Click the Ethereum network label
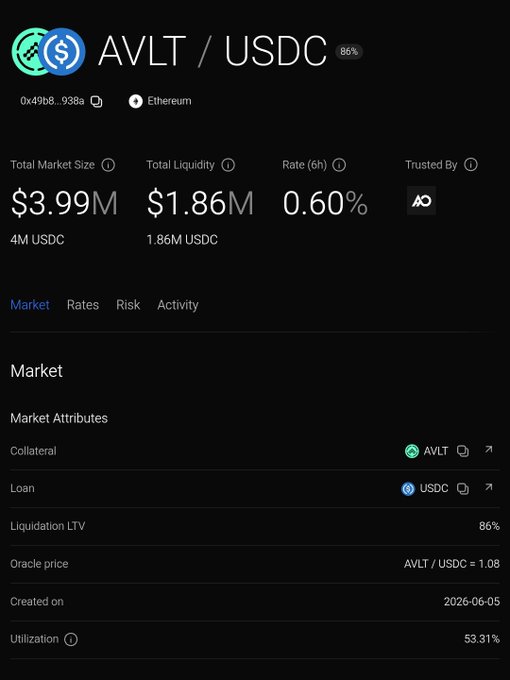The height and width of the screenshot is (680, 510). pos(169,101)
